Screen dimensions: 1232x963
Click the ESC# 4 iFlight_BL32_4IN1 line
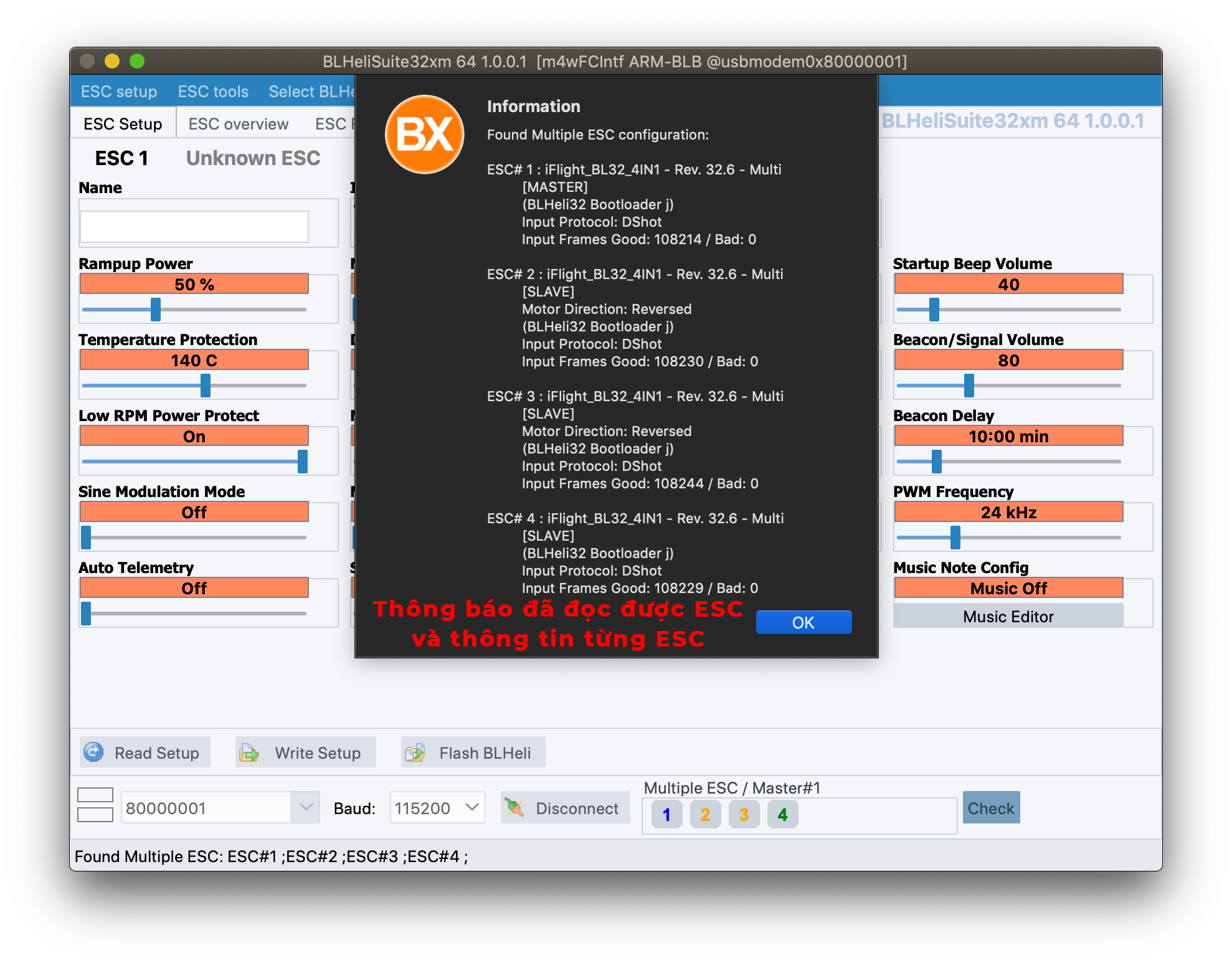[635, 518]
